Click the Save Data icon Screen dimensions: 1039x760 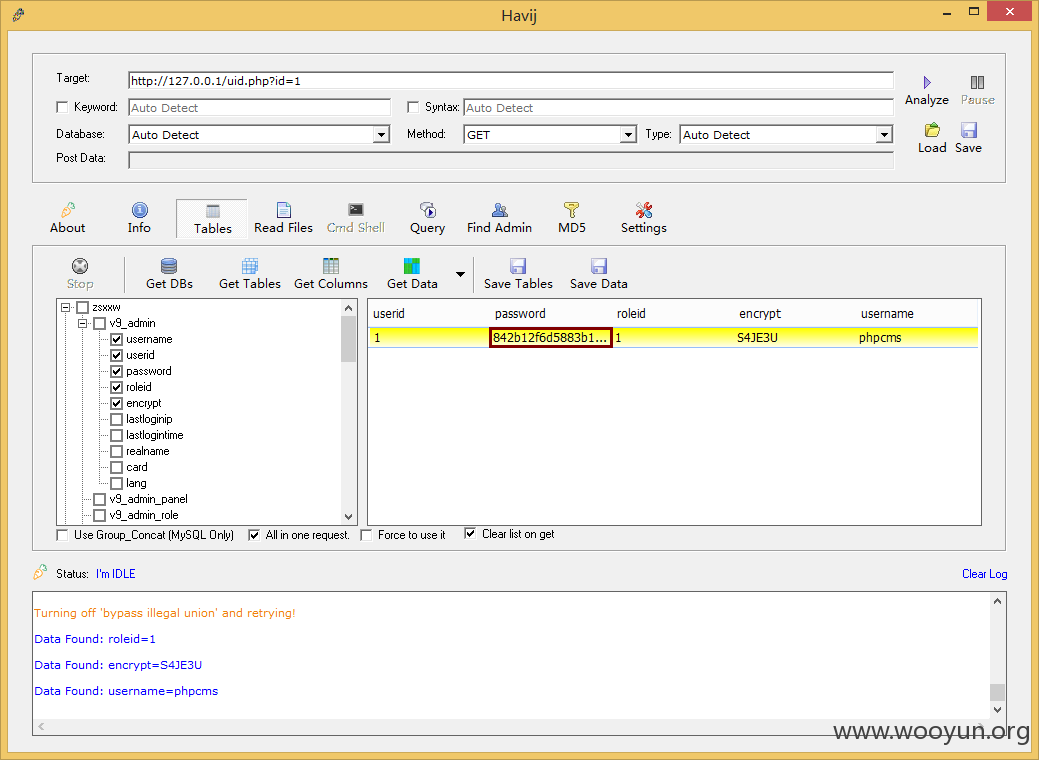tap(599, 266)
